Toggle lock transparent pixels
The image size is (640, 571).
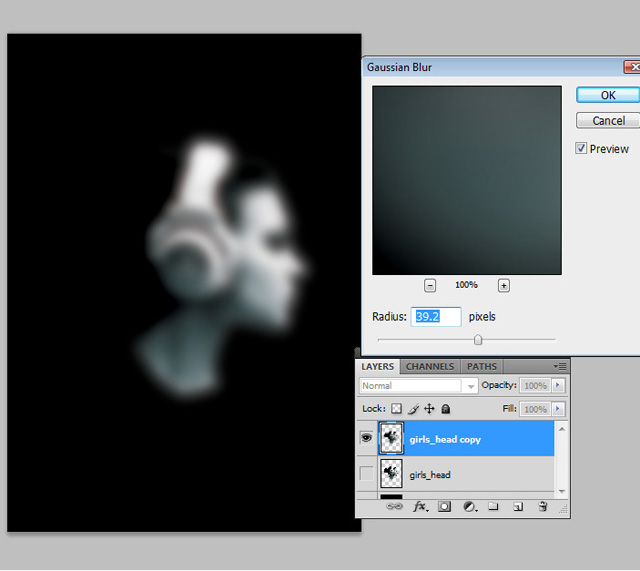pyautogui.click(x=396, y=409)
